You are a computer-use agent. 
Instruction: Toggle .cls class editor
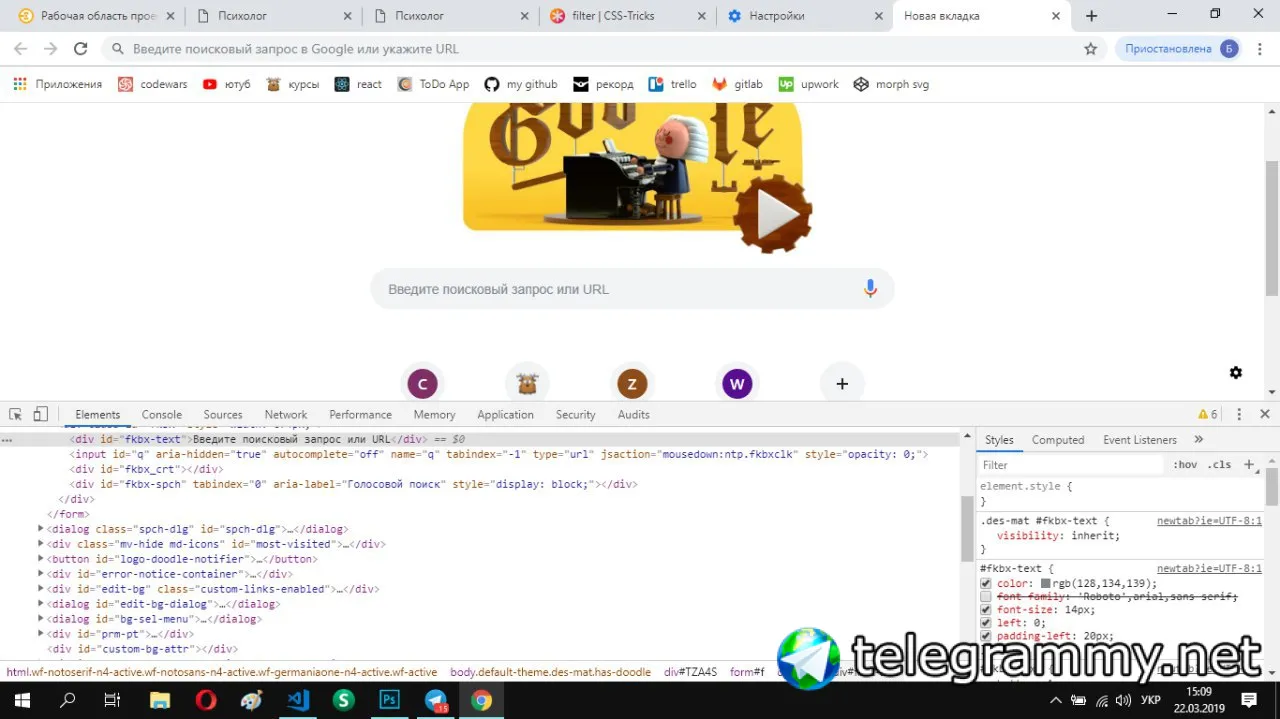point(1220,465)
